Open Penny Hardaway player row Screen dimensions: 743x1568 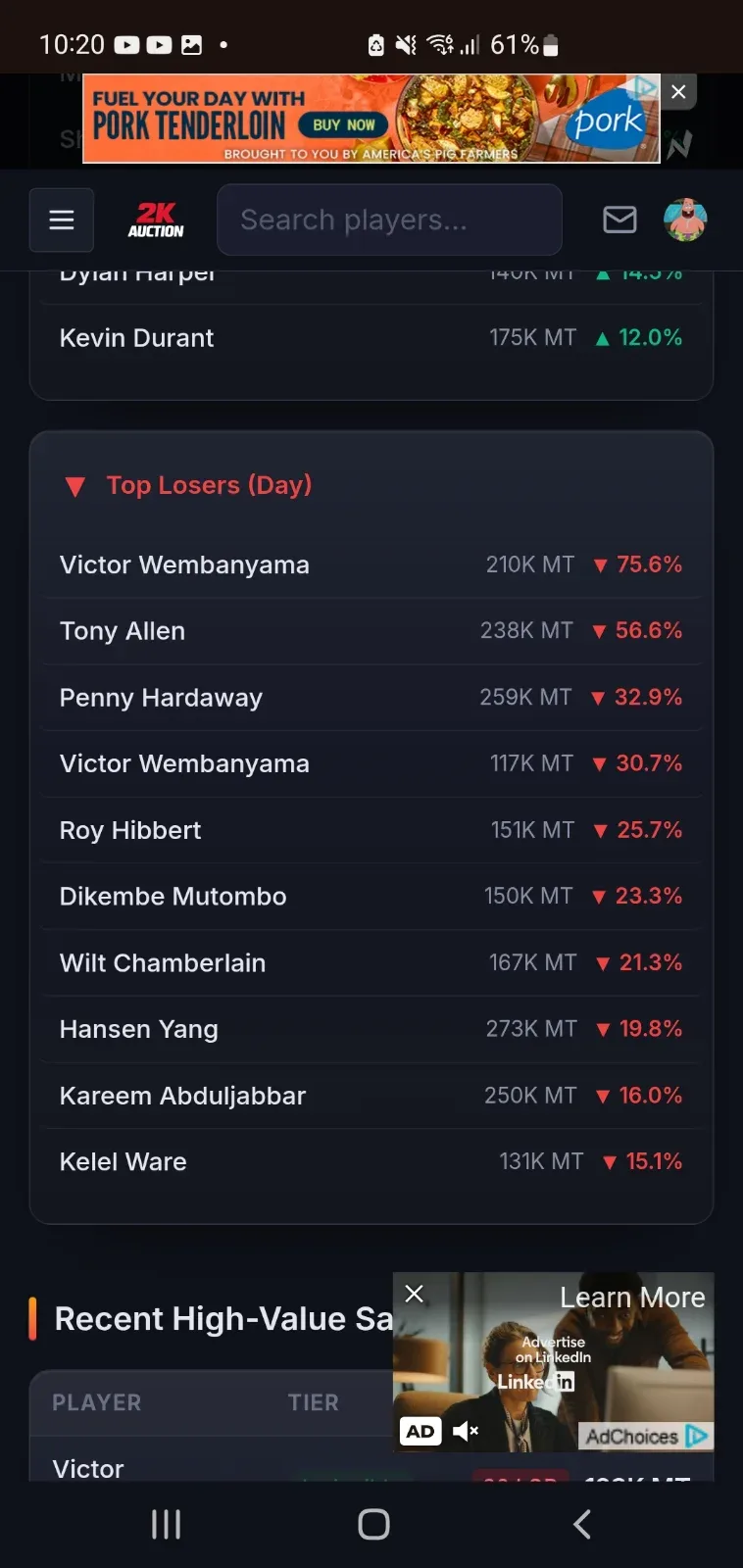click(x=371, y=698)
